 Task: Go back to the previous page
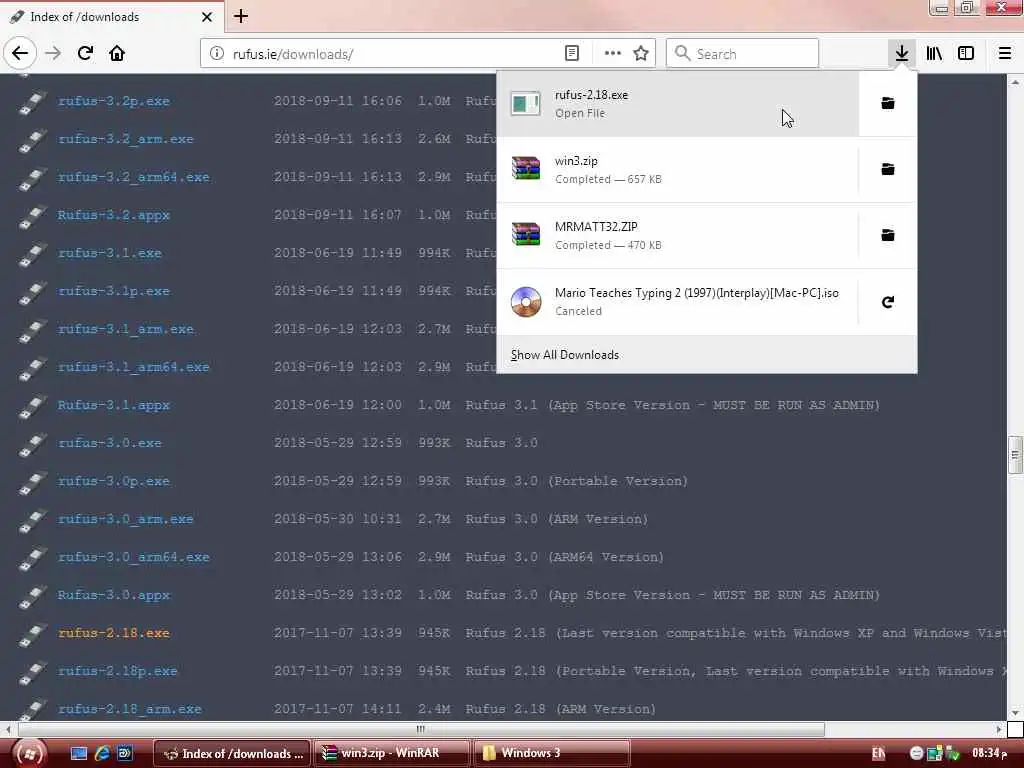[20, 53]
